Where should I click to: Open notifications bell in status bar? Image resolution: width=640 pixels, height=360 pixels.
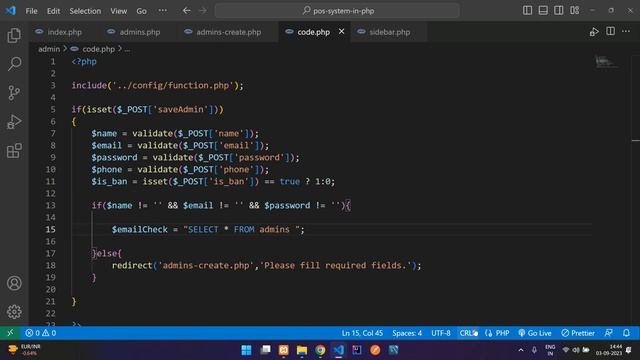(626, 333)
